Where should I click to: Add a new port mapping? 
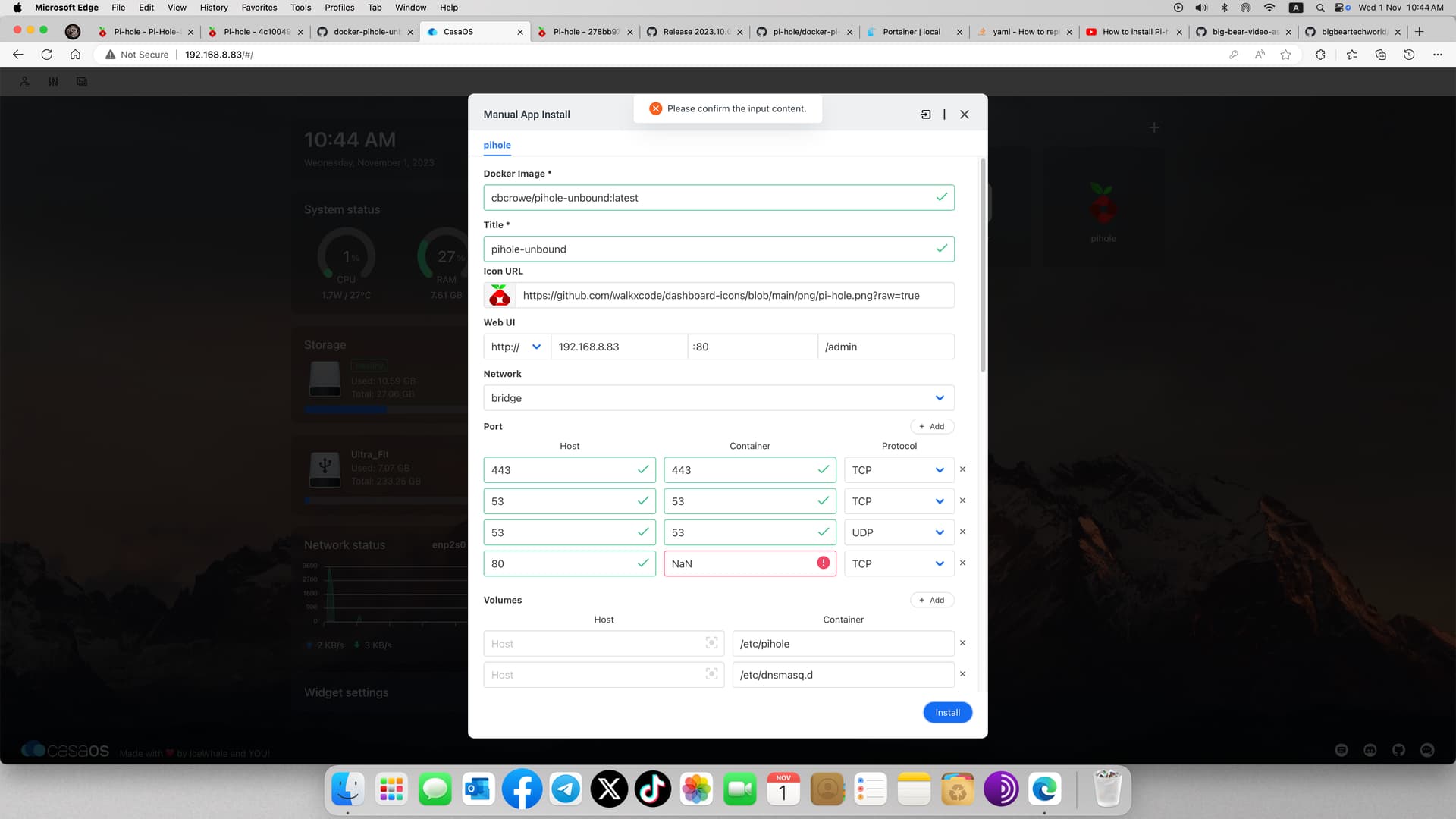click(x=932, y=426)
